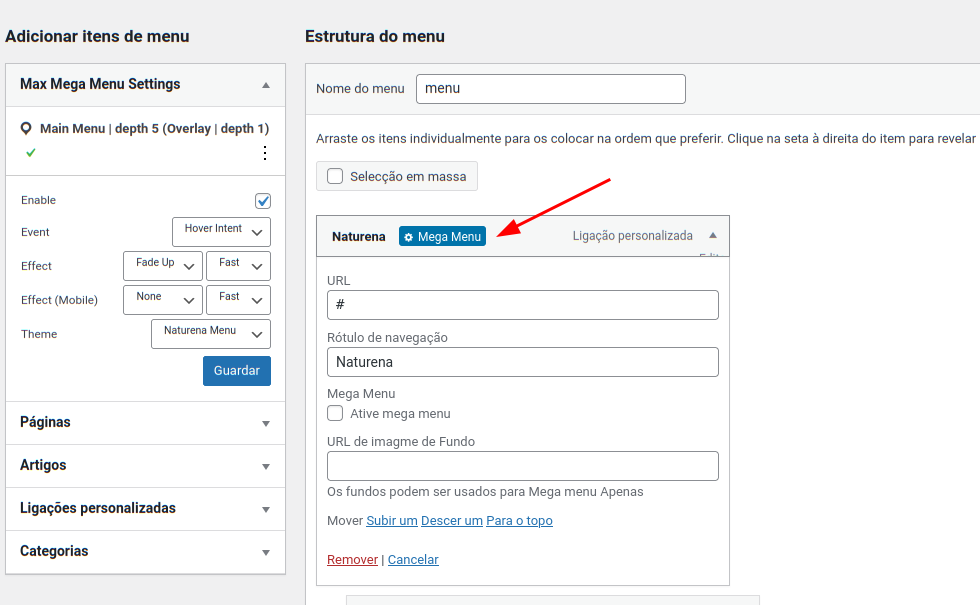Click the Descer um link

(452, 521)
